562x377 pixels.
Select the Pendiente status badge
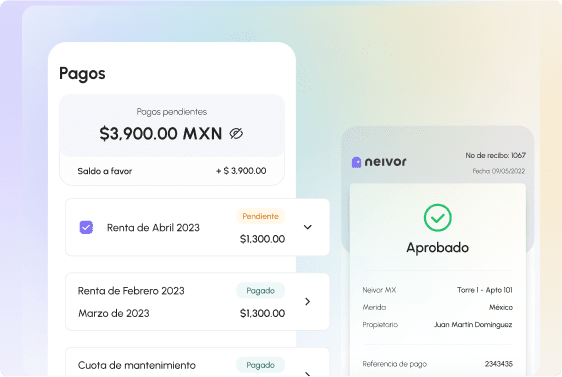pyautogui.click(x=261, y=216)
